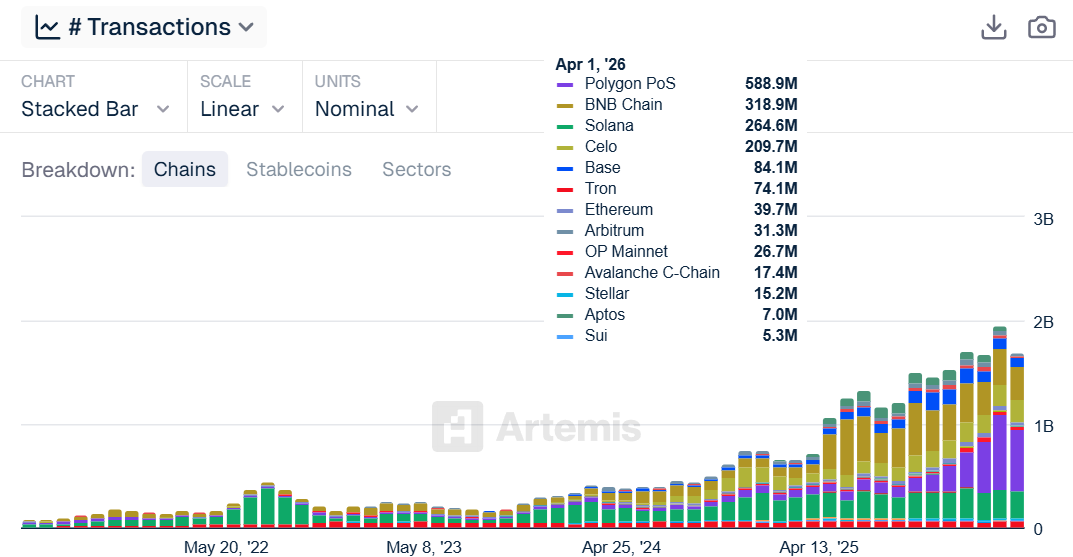Screen dimensions: 1073x557
Task: Click the 209.7M Celo value
Action: [x=771, y=146]
